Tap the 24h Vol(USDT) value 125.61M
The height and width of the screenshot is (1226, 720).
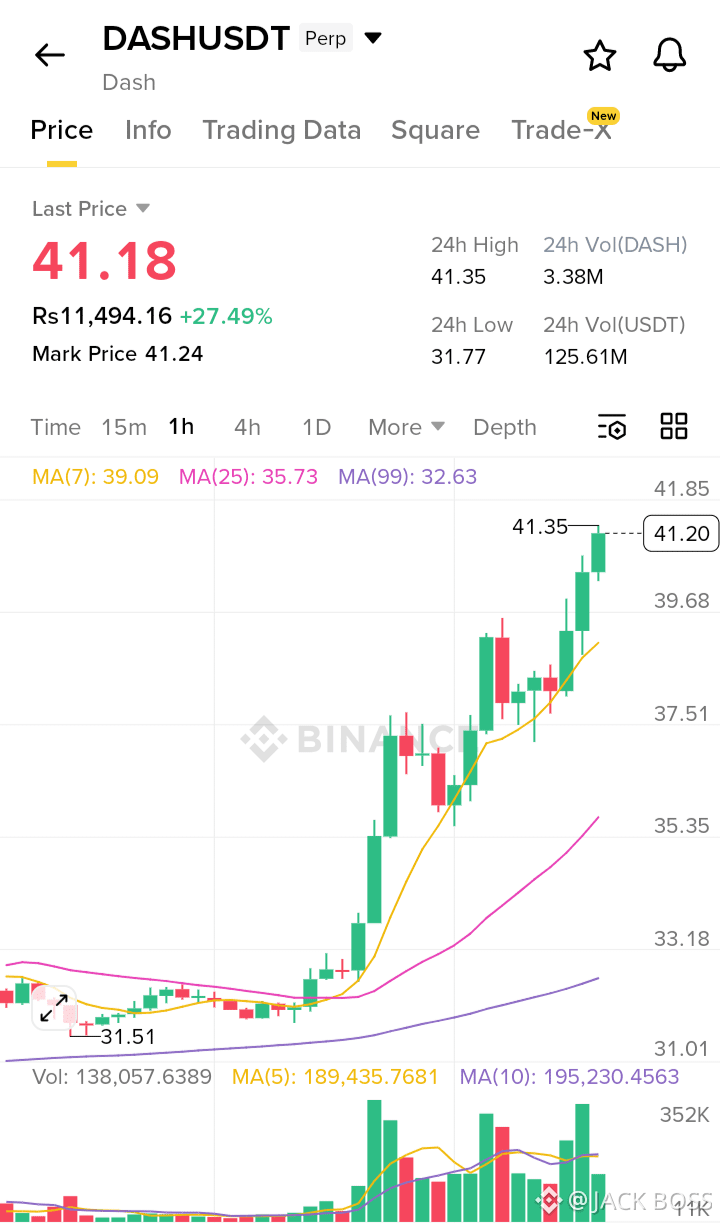point(585,357)
